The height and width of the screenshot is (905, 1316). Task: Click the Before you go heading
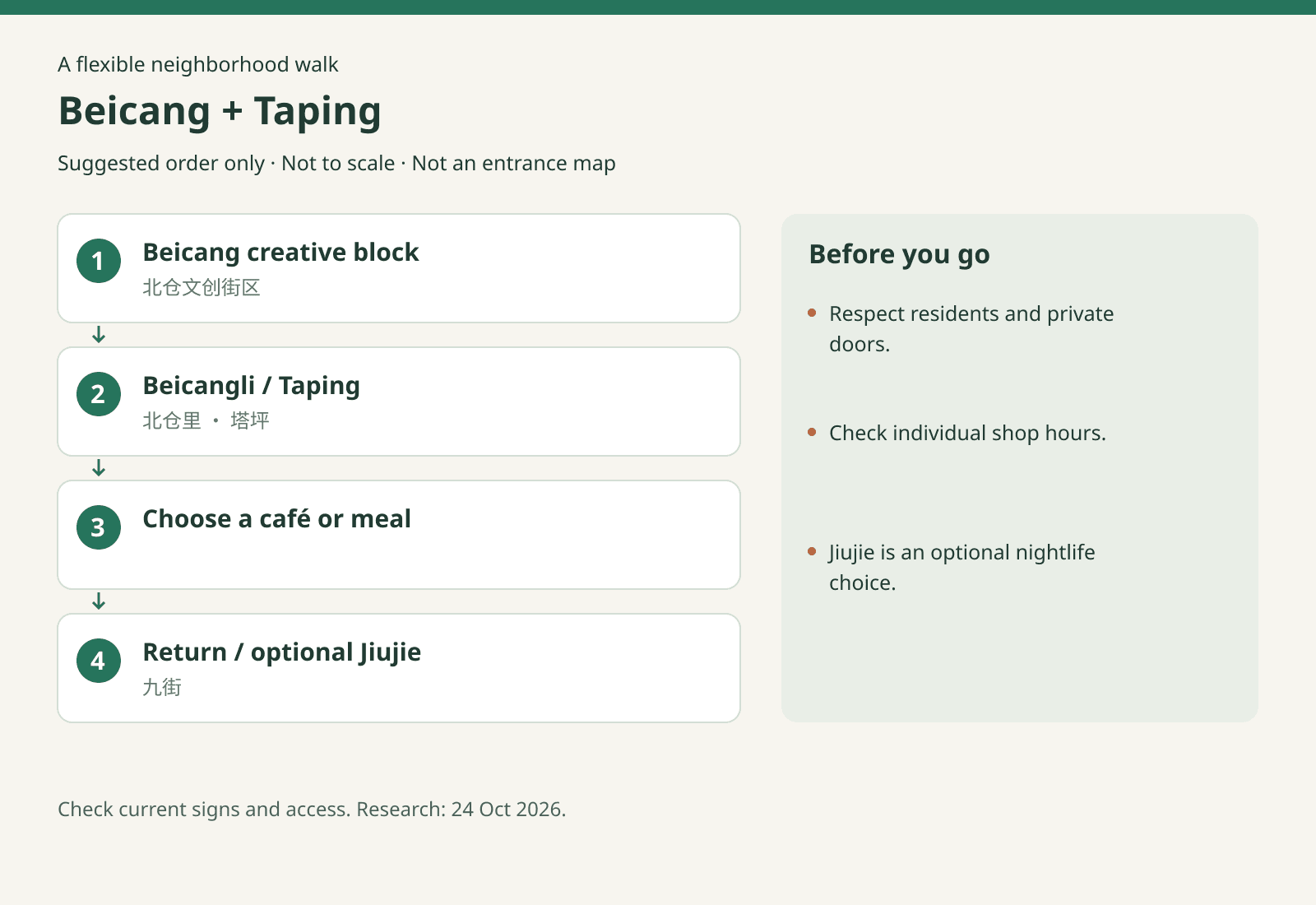(x=899, y=254)
